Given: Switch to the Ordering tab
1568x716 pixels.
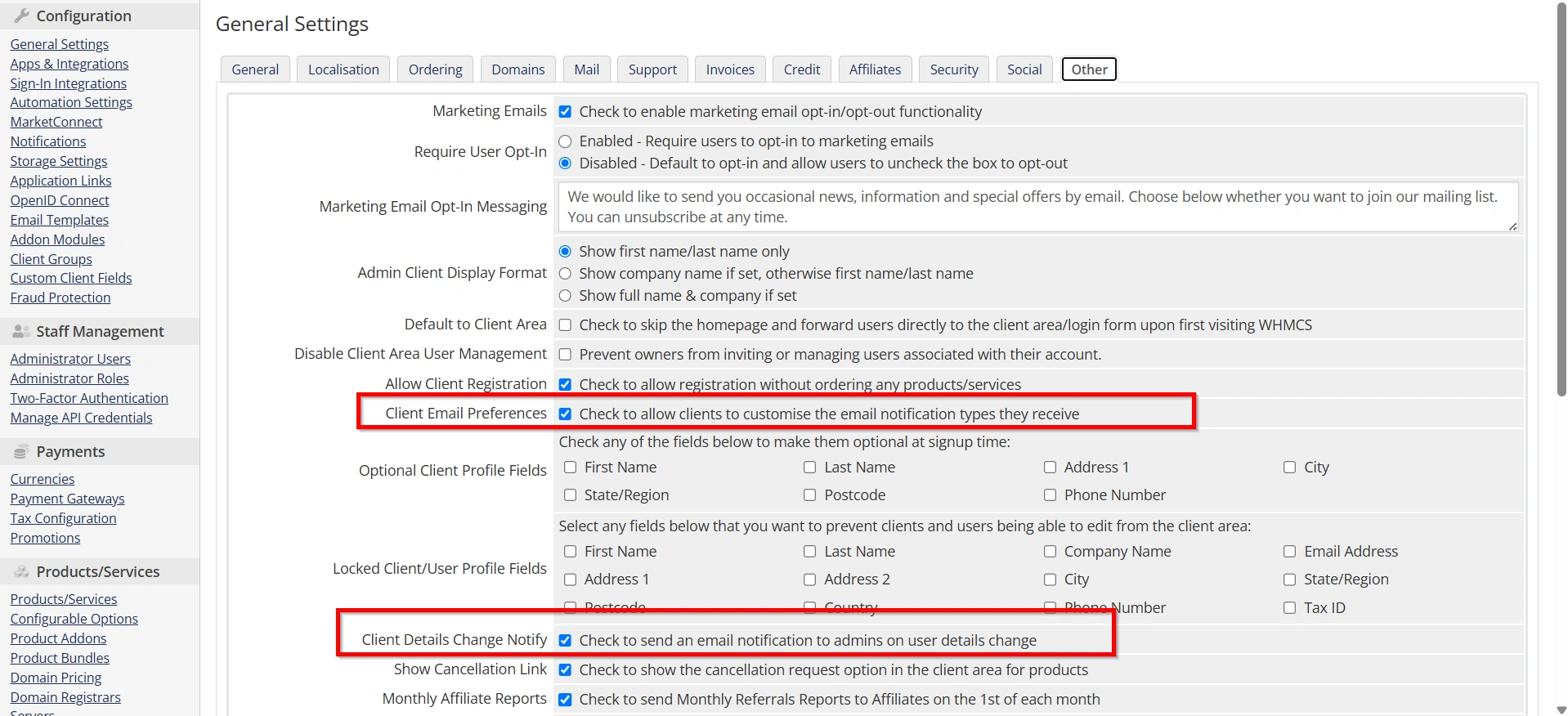Looking at the screenshot, I should [x=435, y=69].
